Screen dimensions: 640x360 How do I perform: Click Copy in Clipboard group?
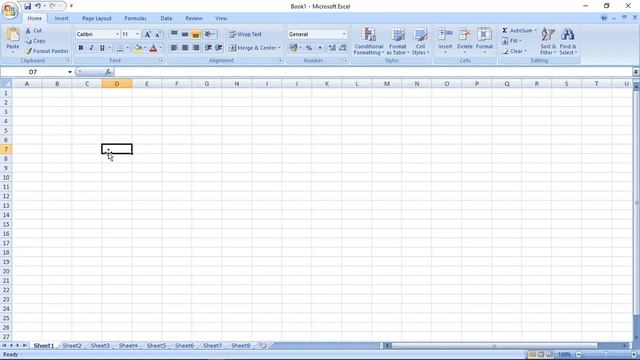click(36, 41)
